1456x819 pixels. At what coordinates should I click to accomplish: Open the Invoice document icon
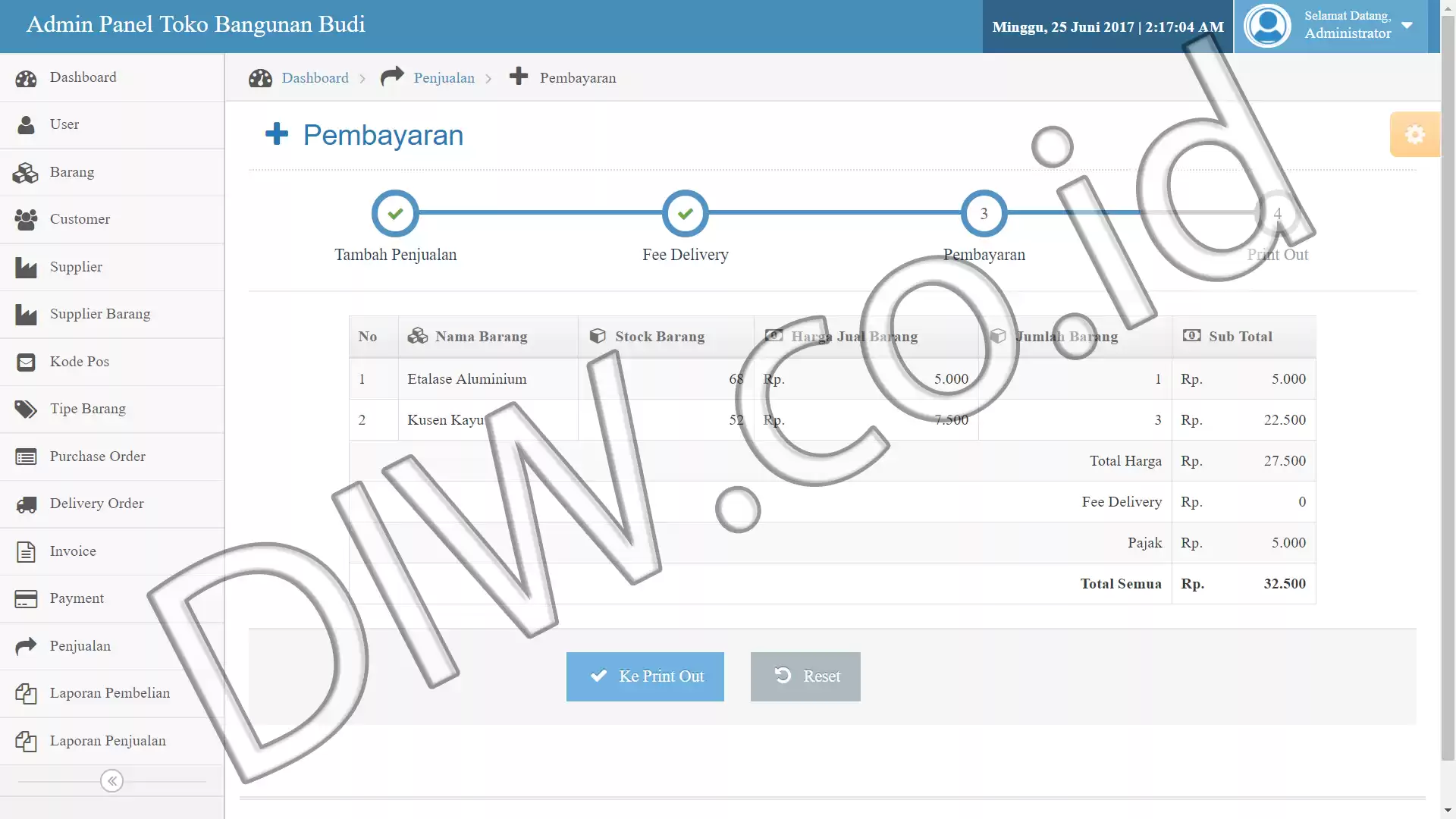tap(26, 552)
